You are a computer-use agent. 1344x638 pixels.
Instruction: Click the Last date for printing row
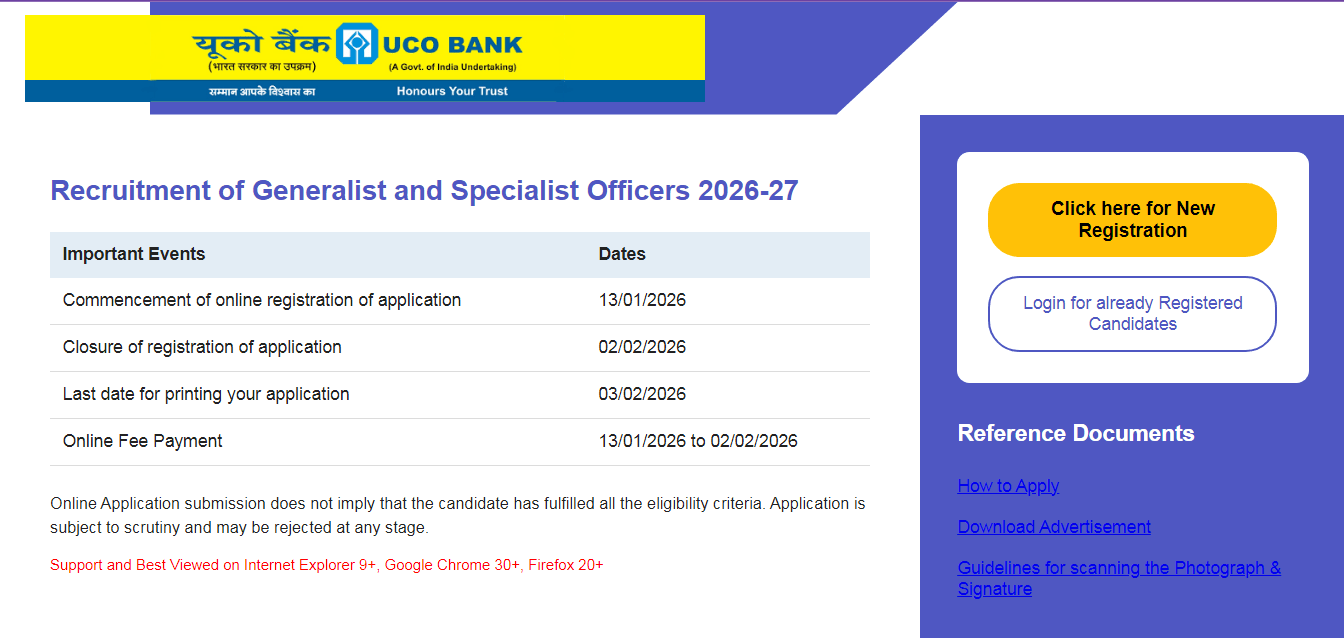tap(206, 394)
